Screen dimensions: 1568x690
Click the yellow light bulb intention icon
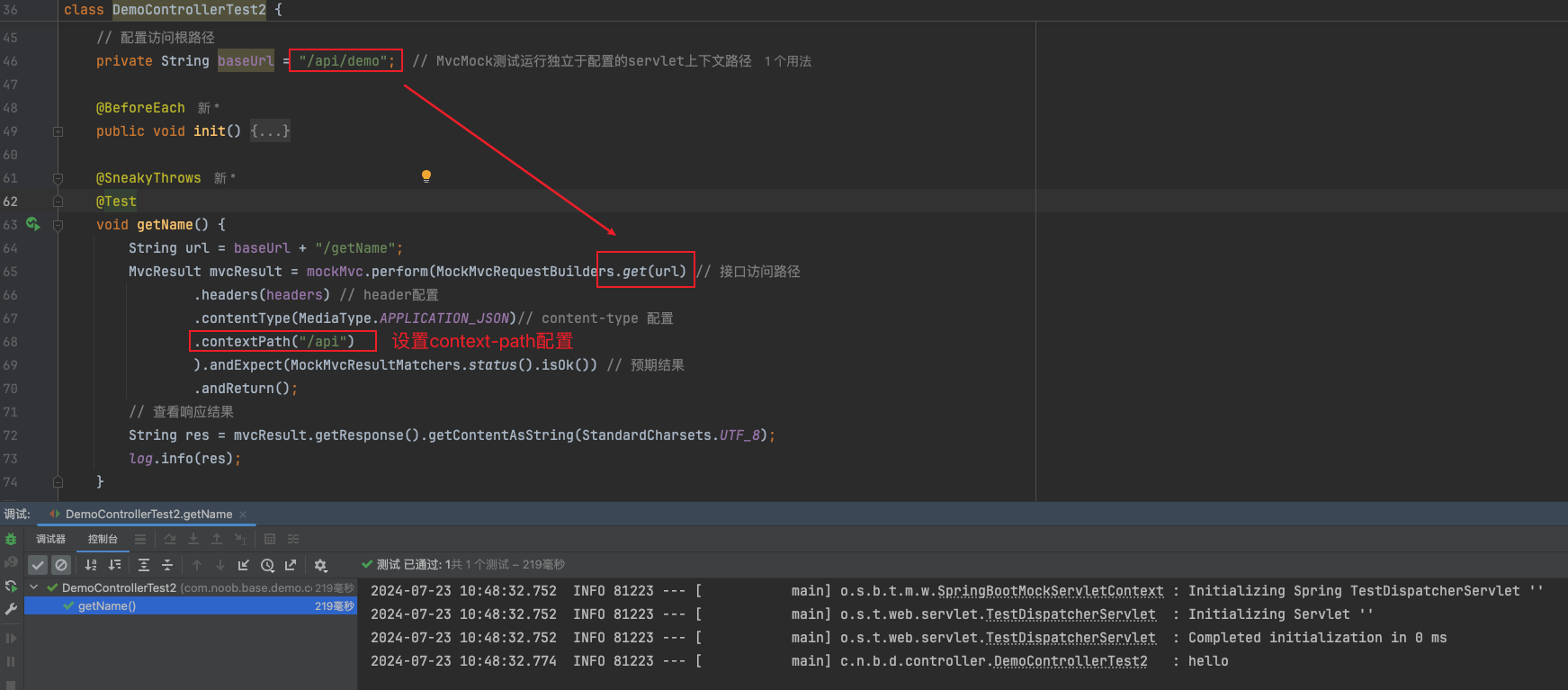pos(426,176)
